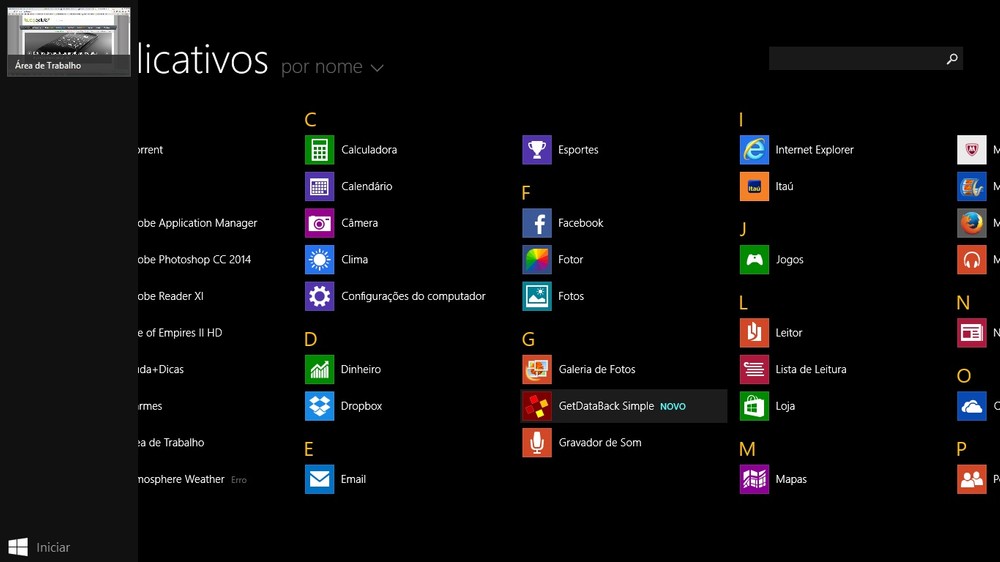The image size is (1000, 562).
Task: Select the letter G group header
Action: point(528,340)
